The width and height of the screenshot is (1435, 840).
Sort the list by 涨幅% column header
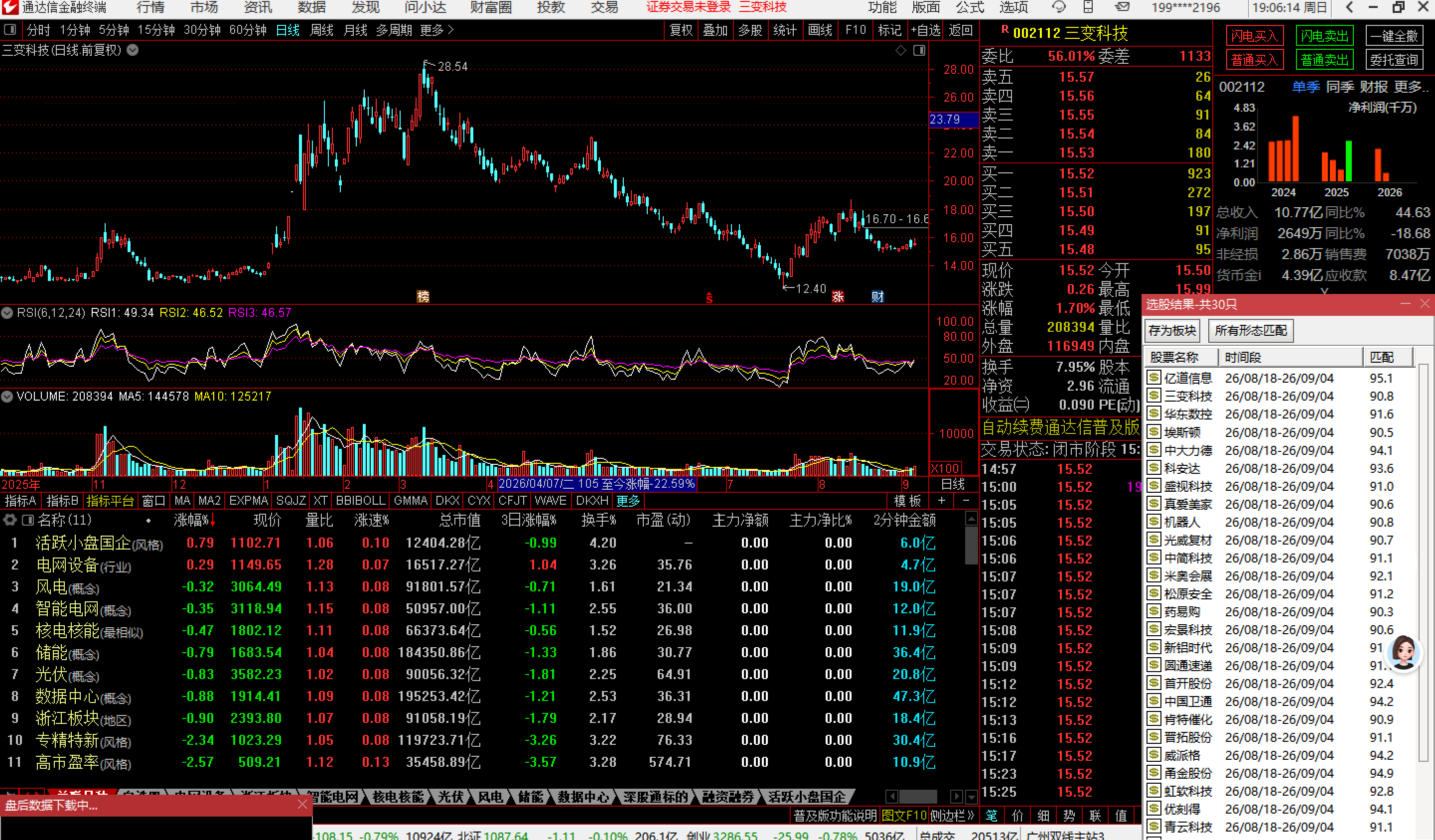tap(194, 520)
